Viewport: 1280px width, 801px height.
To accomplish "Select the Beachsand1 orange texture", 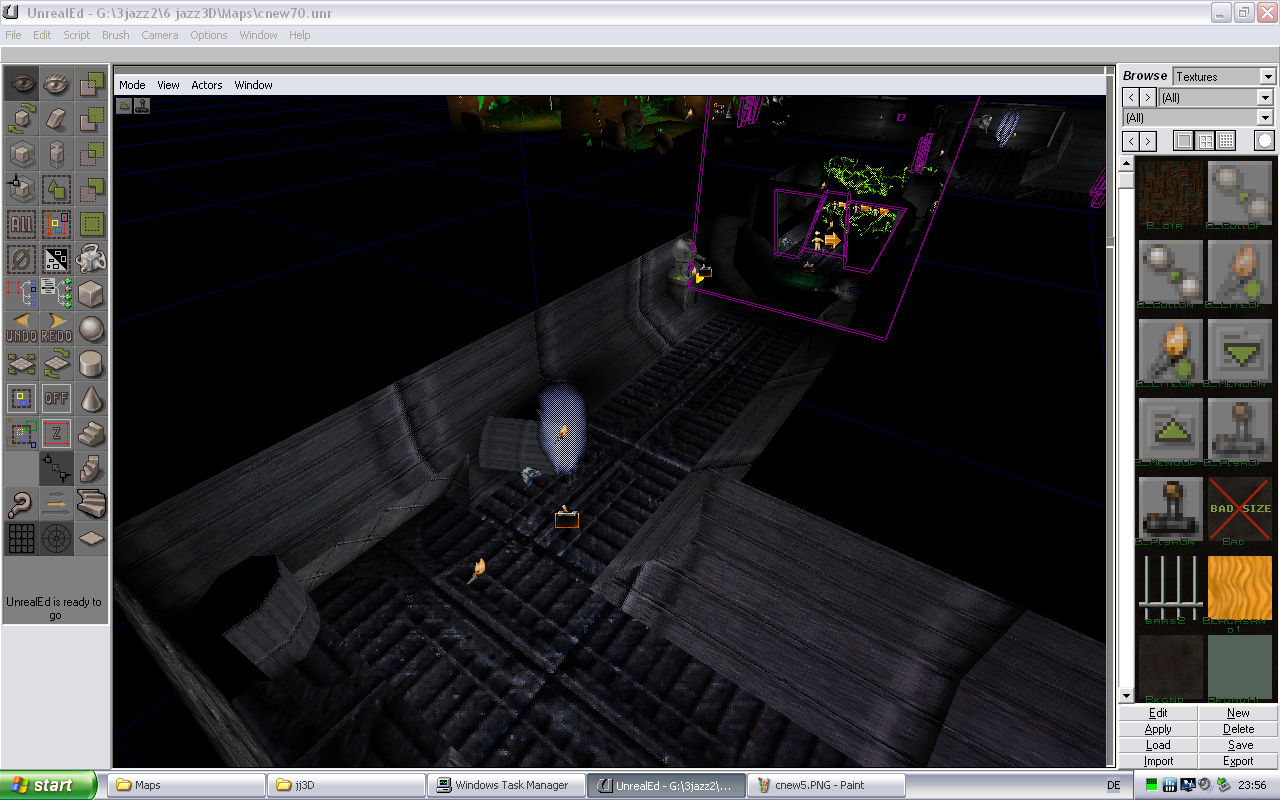I will 1239,588.
